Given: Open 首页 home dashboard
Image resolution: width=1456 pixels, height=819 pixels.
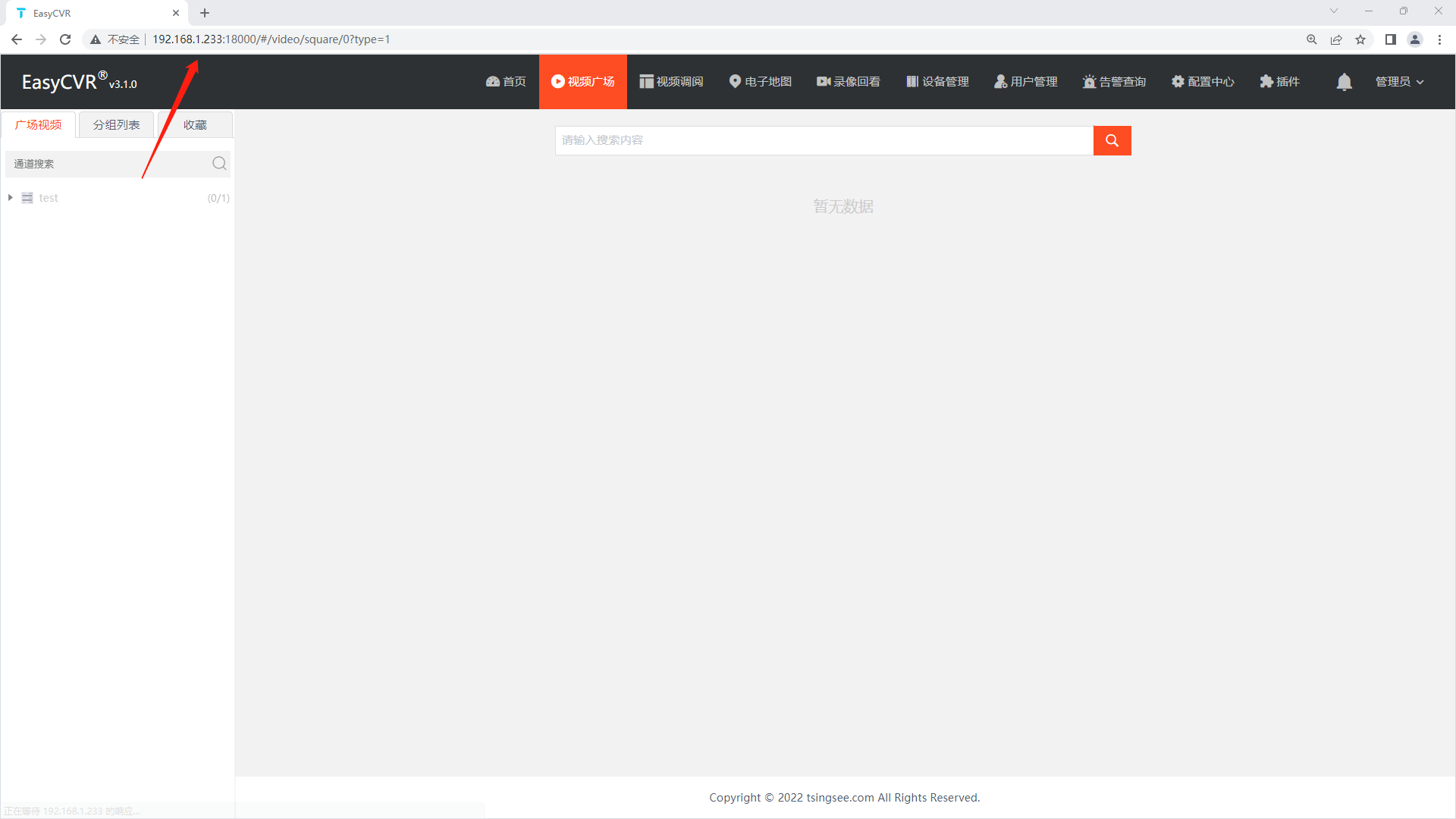Looking at the screenshot, I should (x=506, y=82).
